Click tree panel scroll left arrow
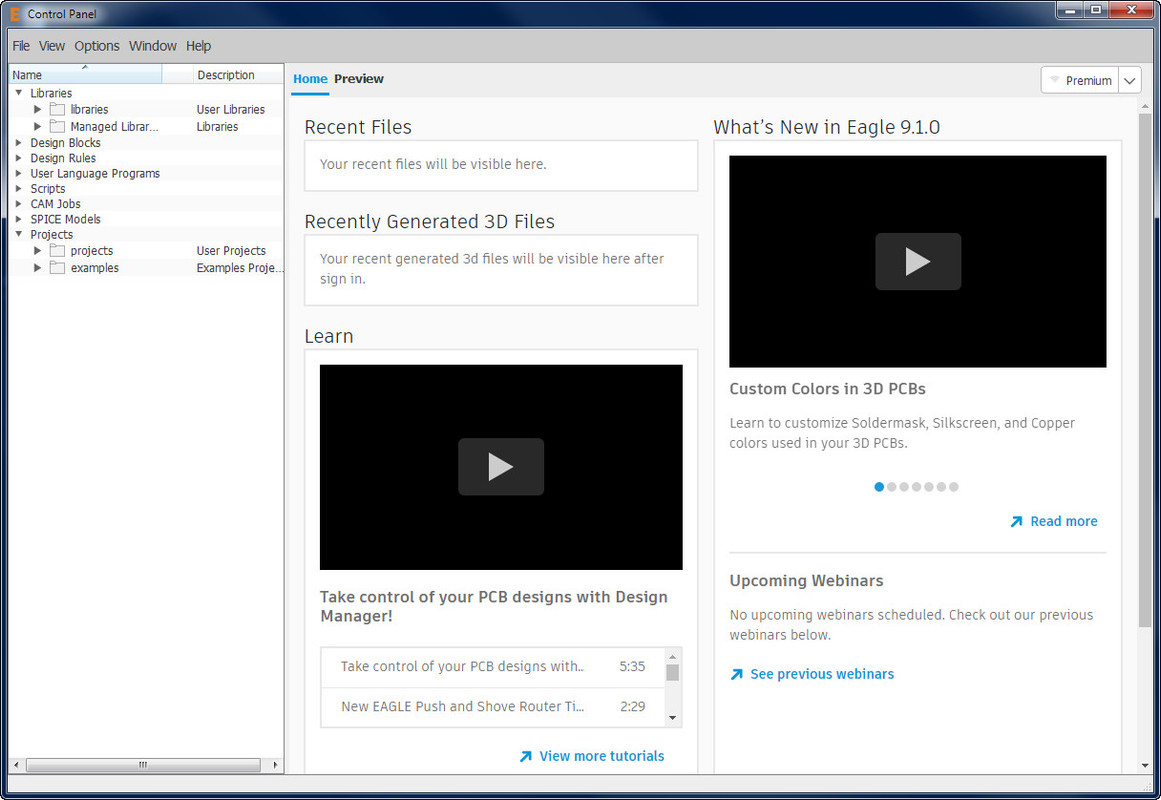 pos(16,764)
